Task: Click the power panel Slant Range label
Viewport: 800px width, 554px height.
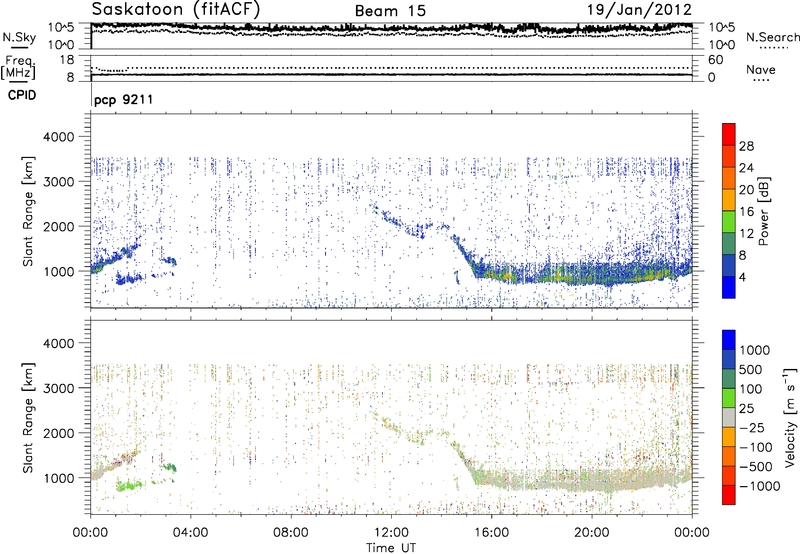Action: pyautogui.click(x=28, y=211)
